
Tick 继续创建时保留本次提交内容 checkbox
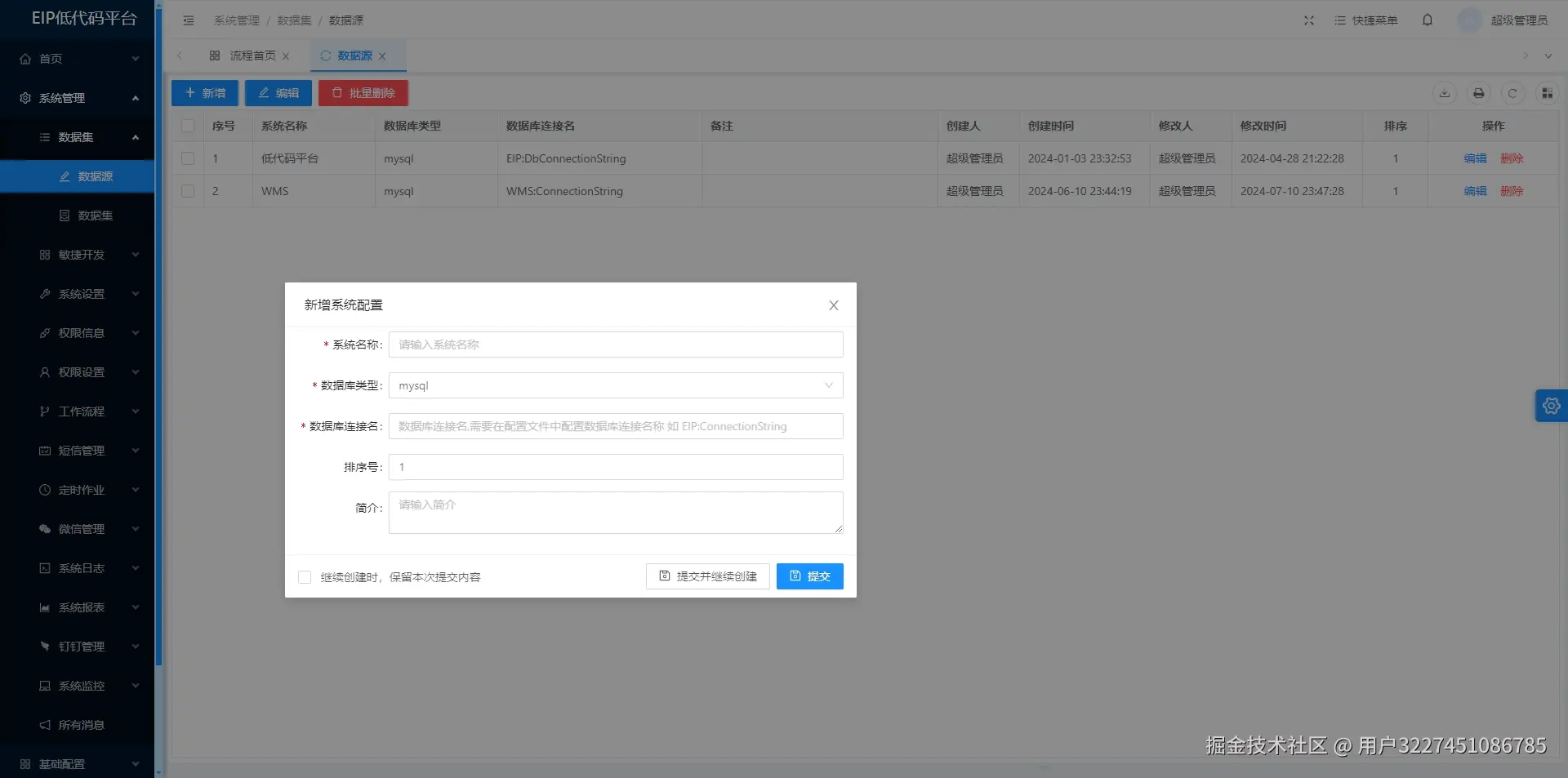pos(305,577)
